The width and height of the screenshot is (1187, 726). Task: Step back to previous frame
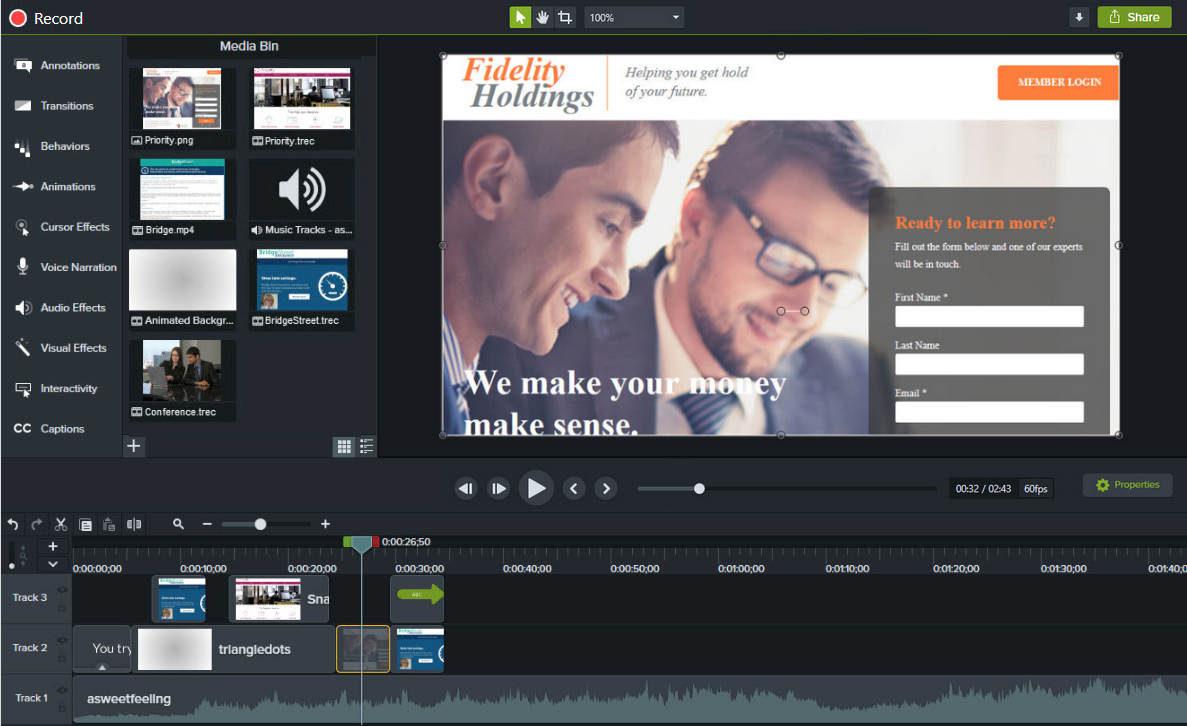click(466, 488)
